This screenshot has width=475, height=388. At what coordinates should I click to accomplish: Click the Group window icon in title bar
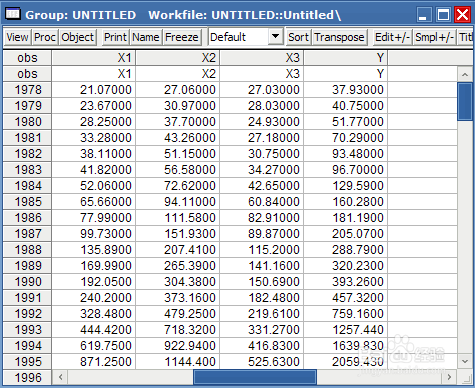pyautogui.click(x=13, y=14)
